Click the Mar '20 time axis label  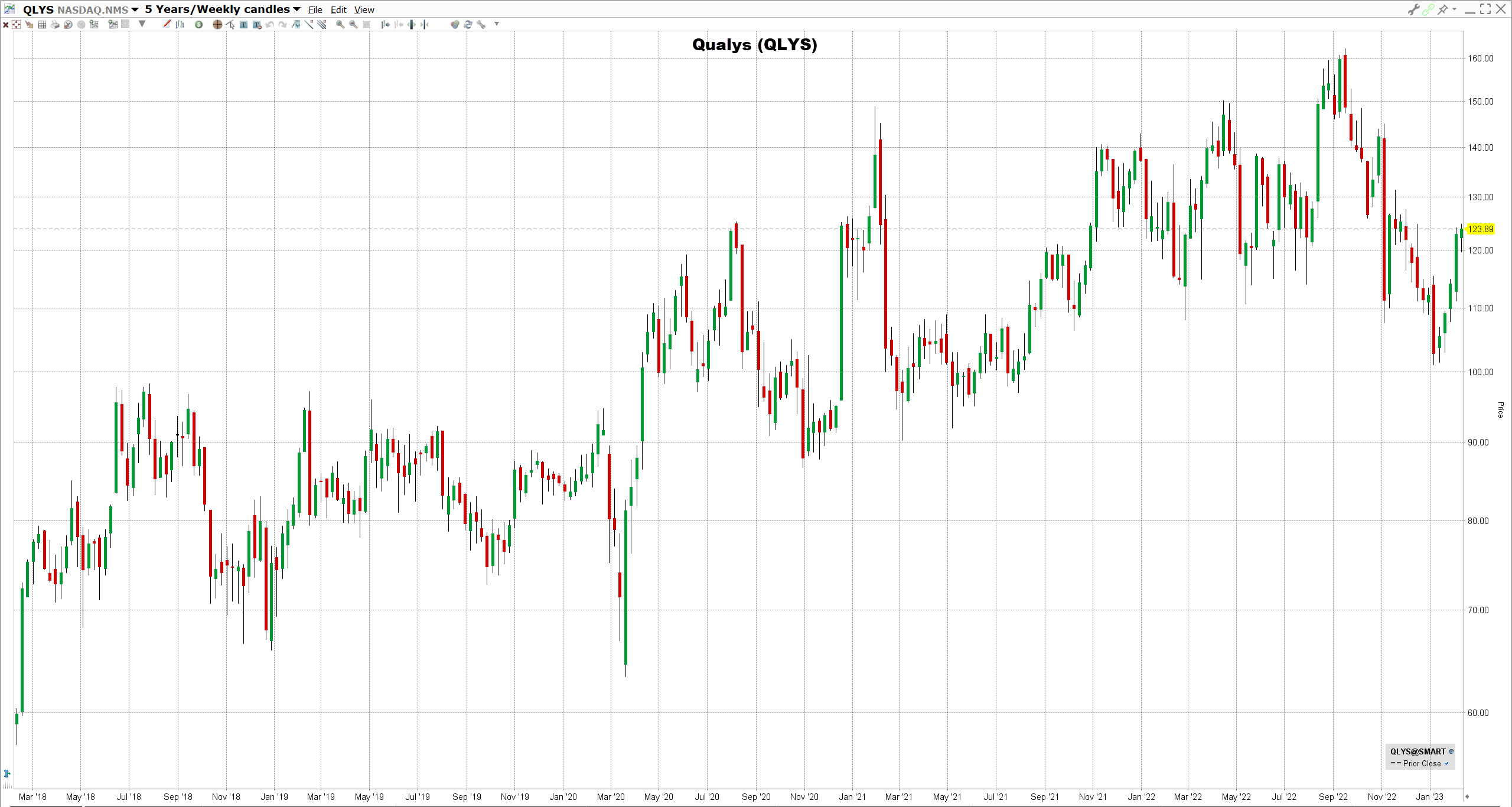coord(611,796)
